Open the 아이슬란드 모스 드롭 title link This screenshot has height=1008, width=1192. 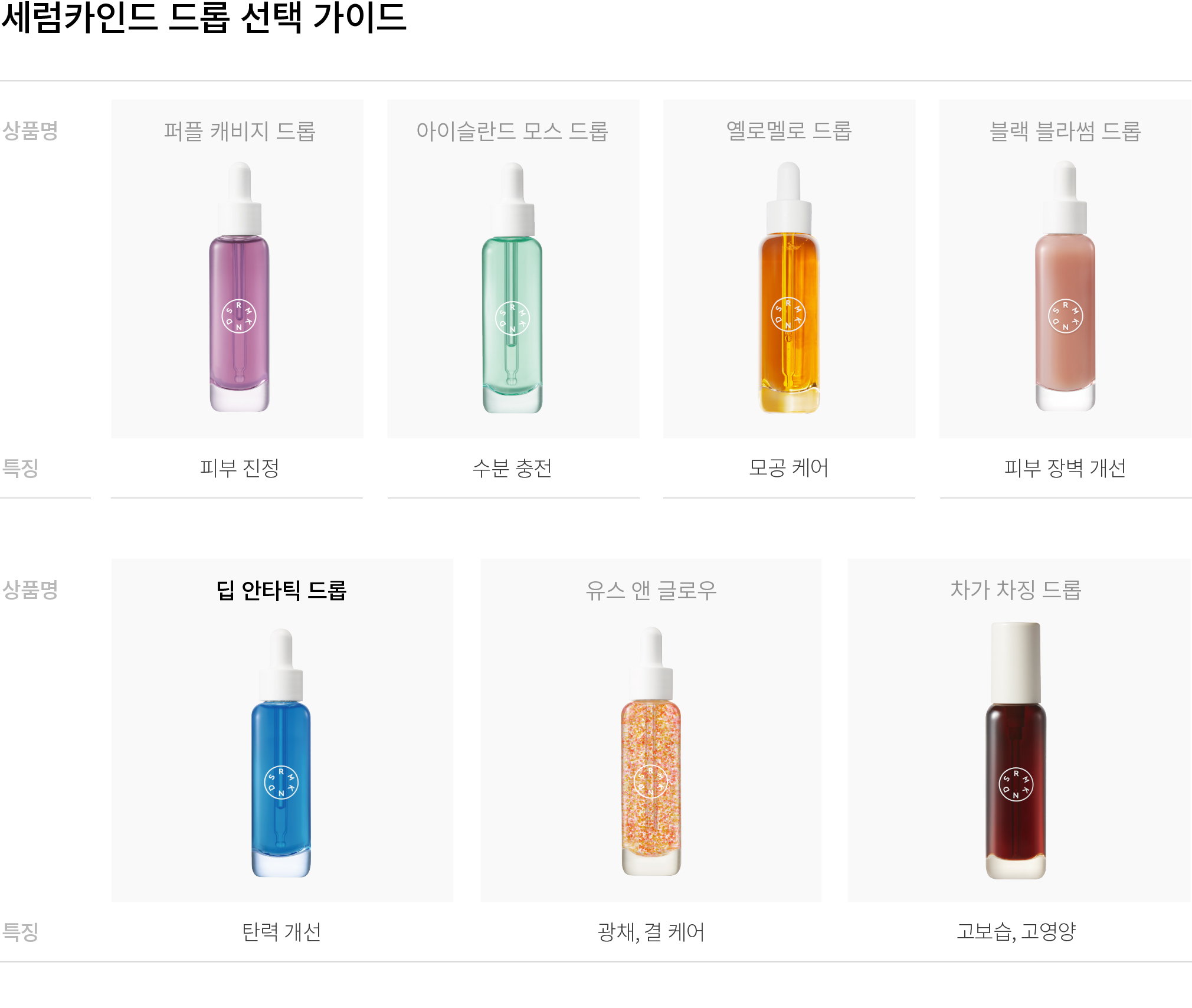(x=512, y=131)
